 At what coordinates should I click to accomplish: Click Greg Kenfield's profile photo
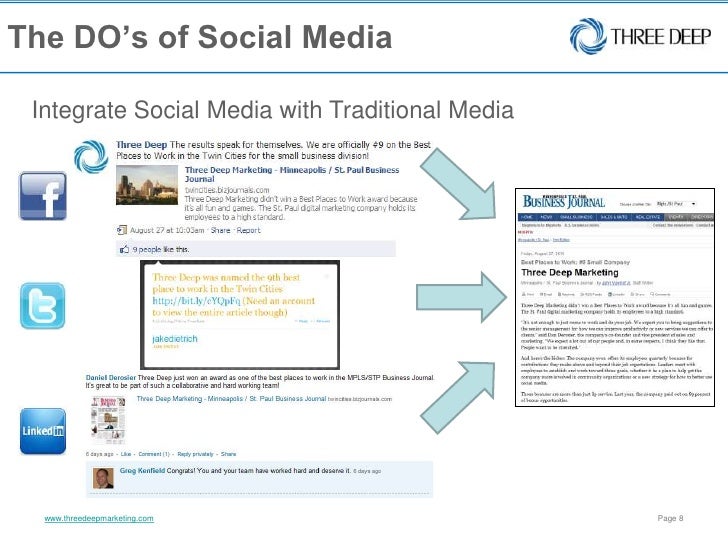tap(103, 478)
